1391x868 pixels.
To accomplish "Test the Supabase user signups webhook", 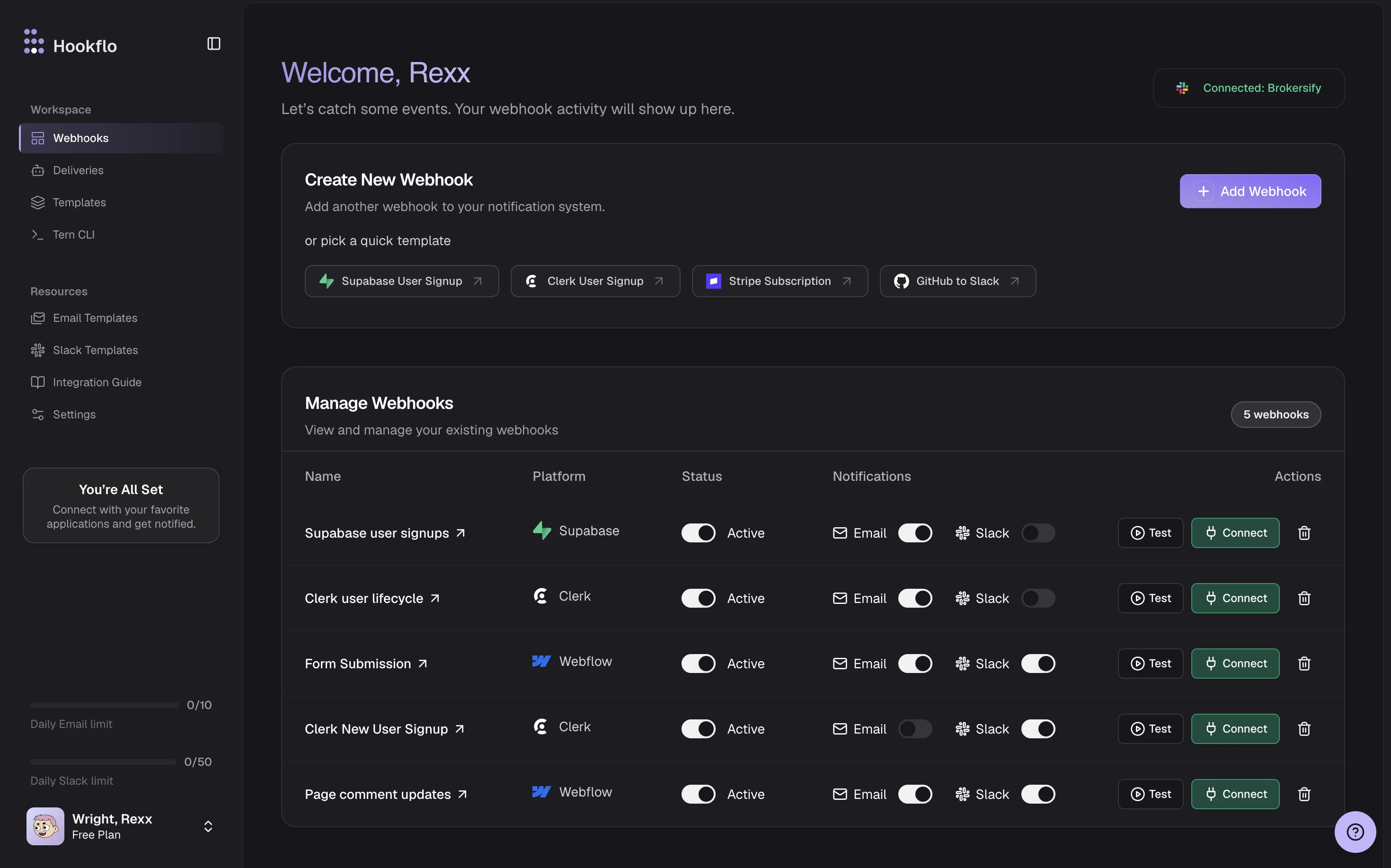I will [x=1150, y=533].
